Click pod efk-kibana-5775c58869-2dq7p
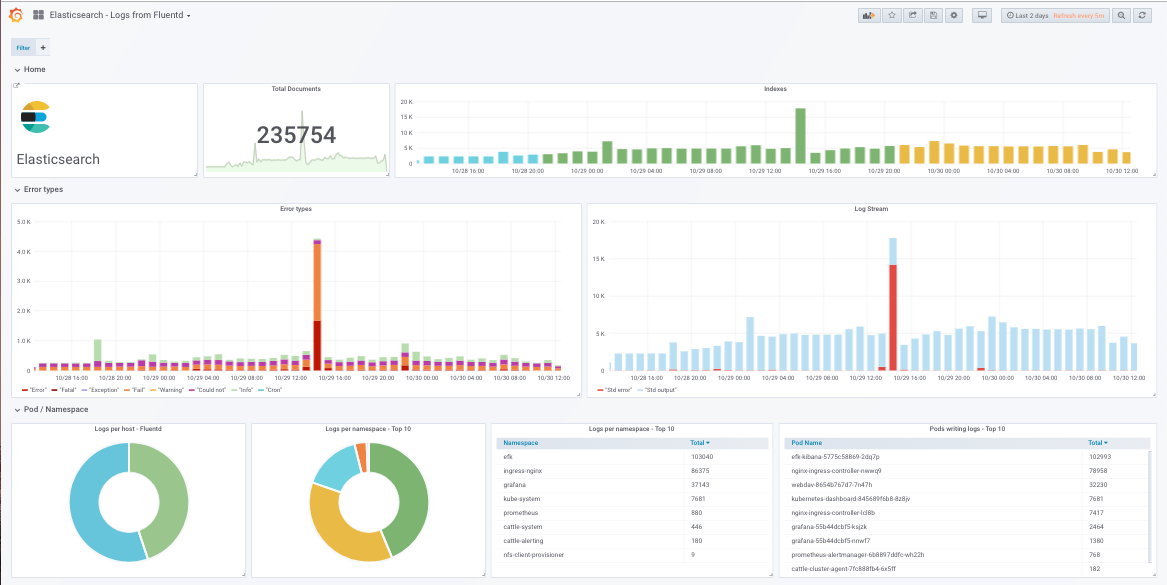The image size is (1167, 585). click(x=835, y=456)
